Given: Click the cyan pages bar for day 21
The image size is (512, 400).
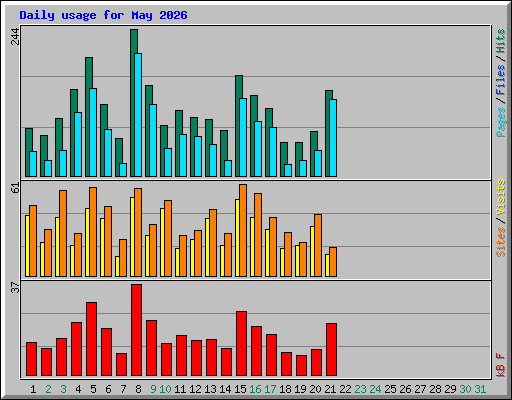Looking at the screenshot, I should tap(333, 138).
